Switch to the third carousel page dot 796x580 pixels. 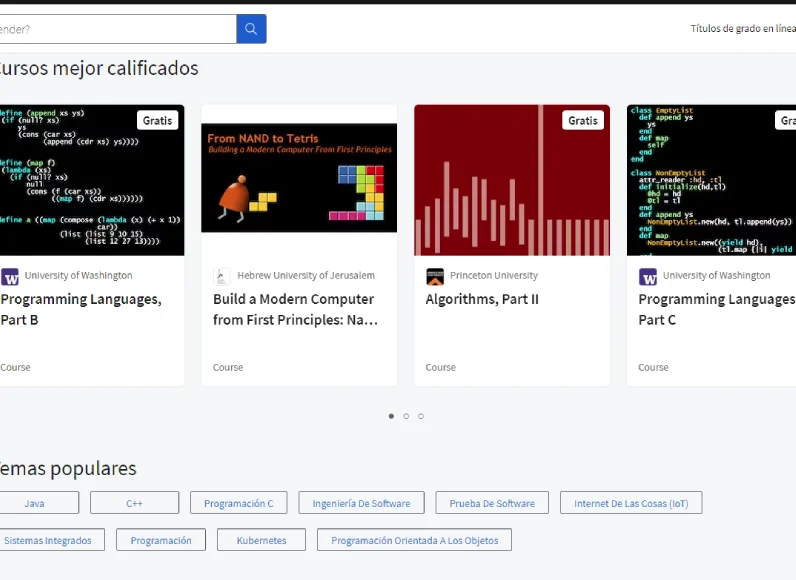click(x=421, y=416)
